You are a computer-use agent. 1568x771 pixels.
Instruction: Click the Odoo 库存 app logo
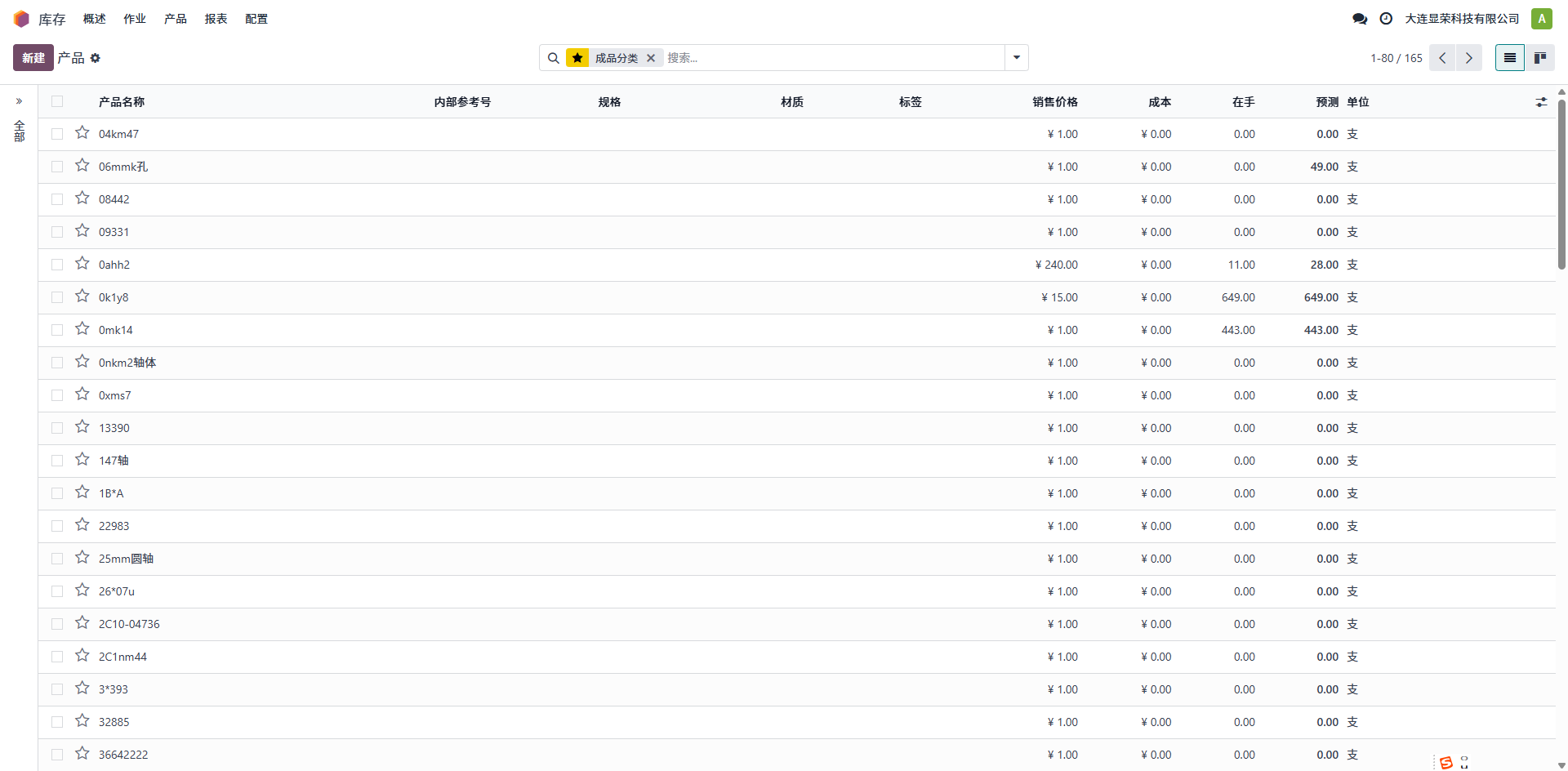pos(21,19)
